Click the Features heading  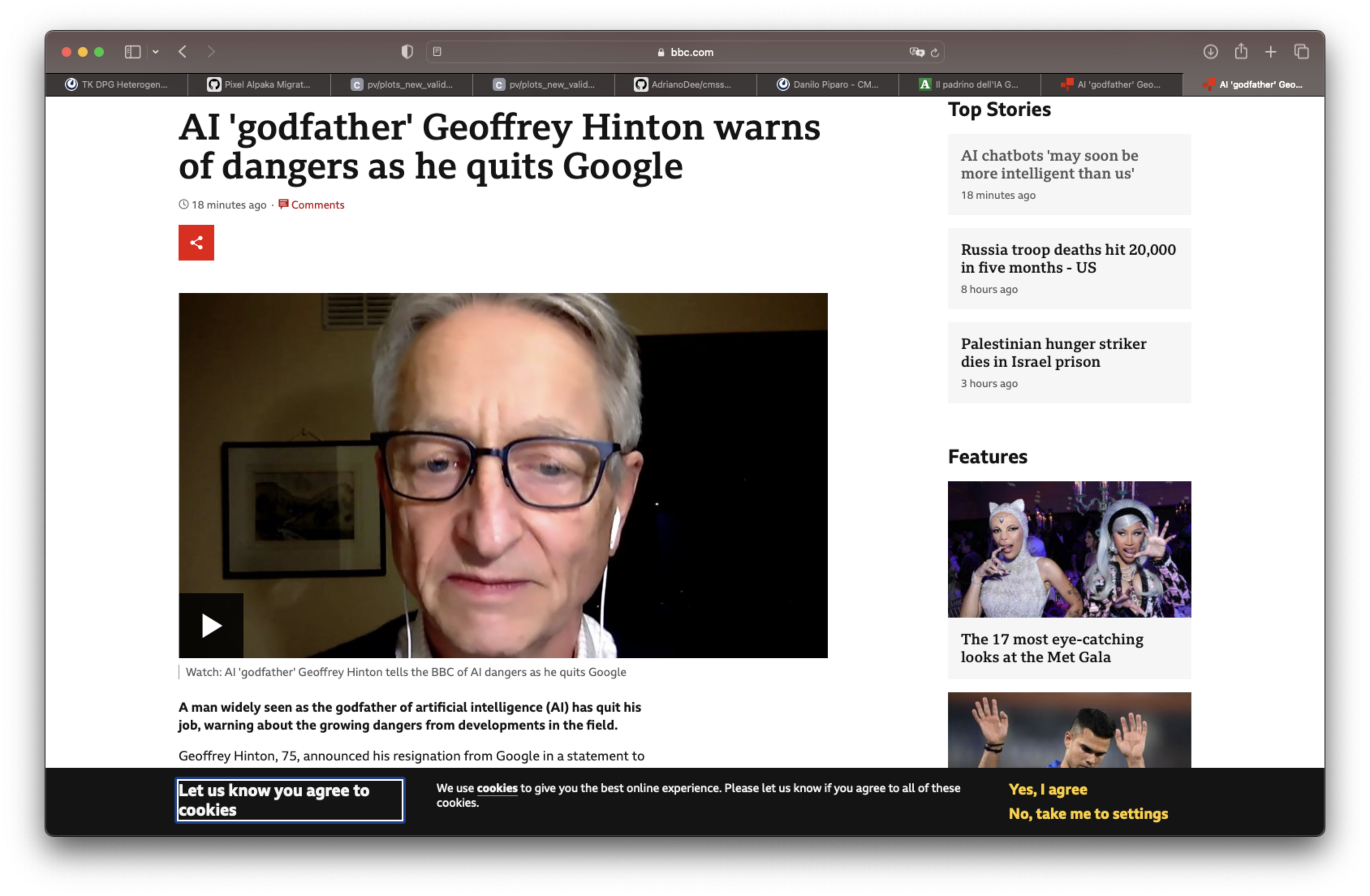987,457
